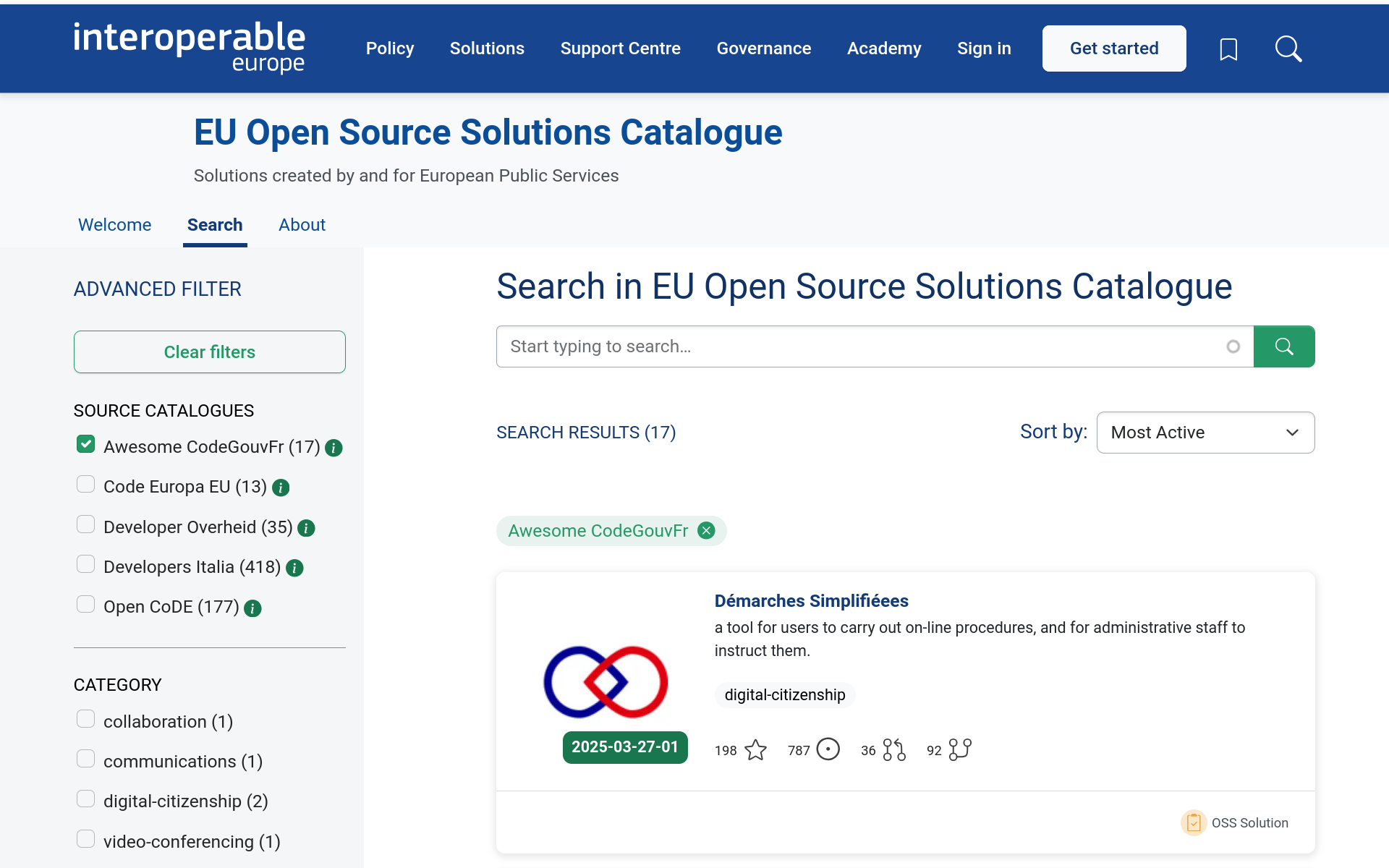Viewport: 1389px width, 868px height.
Task: View info icon next to Developers Italia
Action: click(294, 568)
